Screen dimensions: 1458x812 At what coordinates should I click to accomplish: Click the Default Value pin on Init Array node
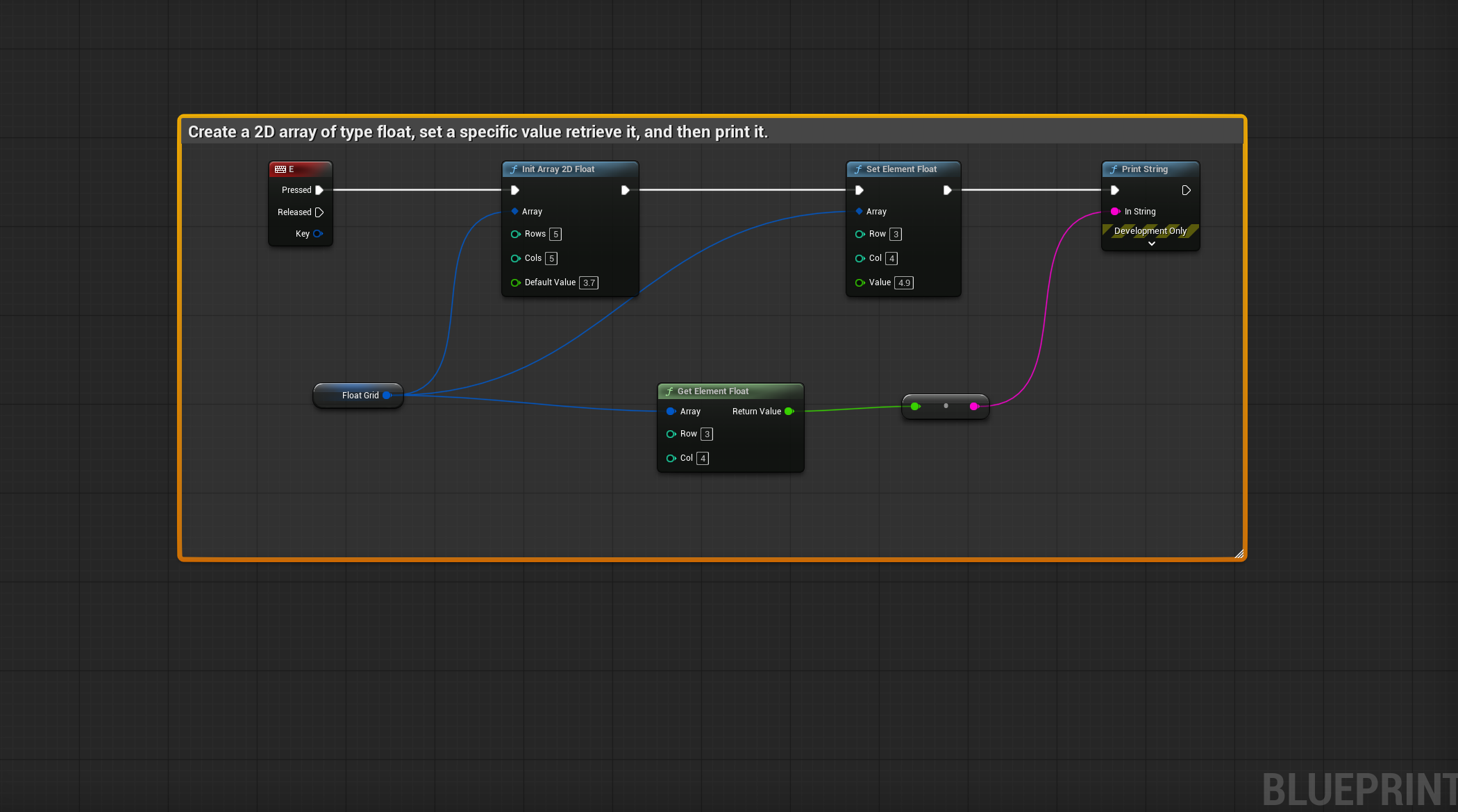pyautogui.click(x=516, y=283)
